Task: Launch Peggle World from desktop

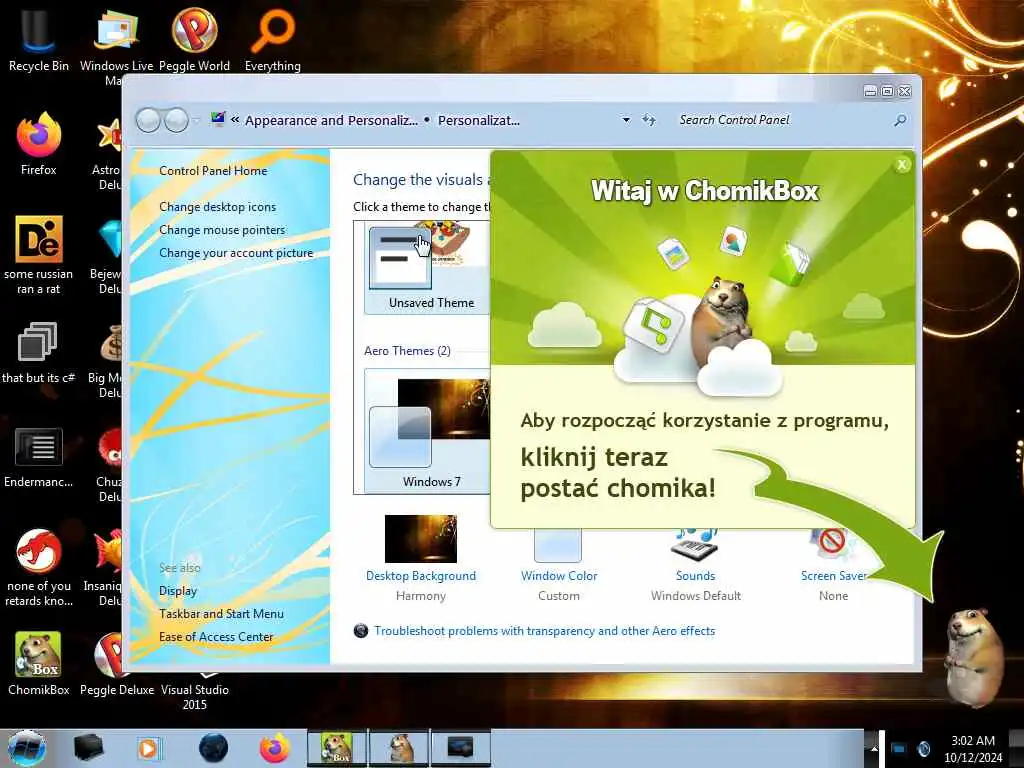Action: [x=195, y=39]
